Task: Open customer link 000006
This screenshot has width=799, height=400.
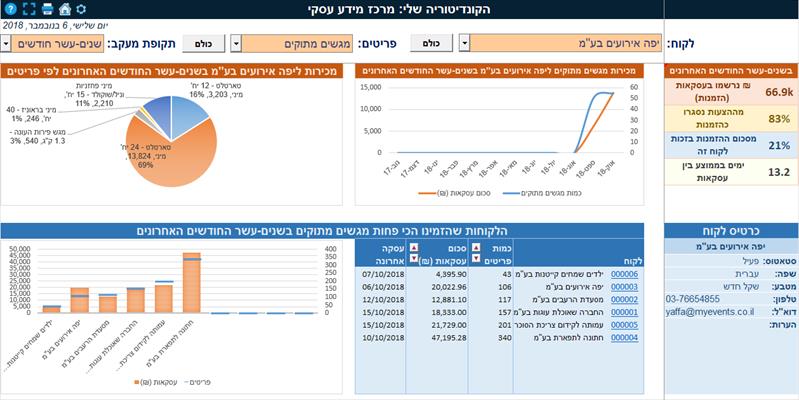Action: [624, 274]
